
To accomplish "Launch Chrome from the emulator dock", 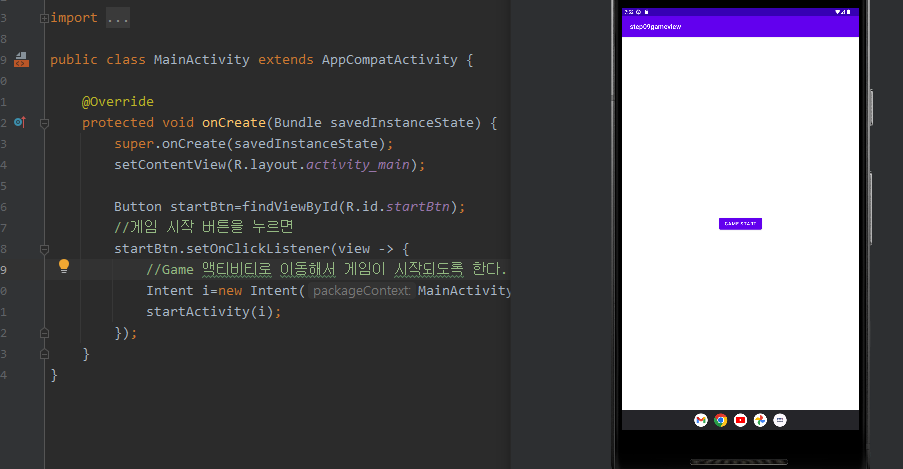I will (720, 420).
